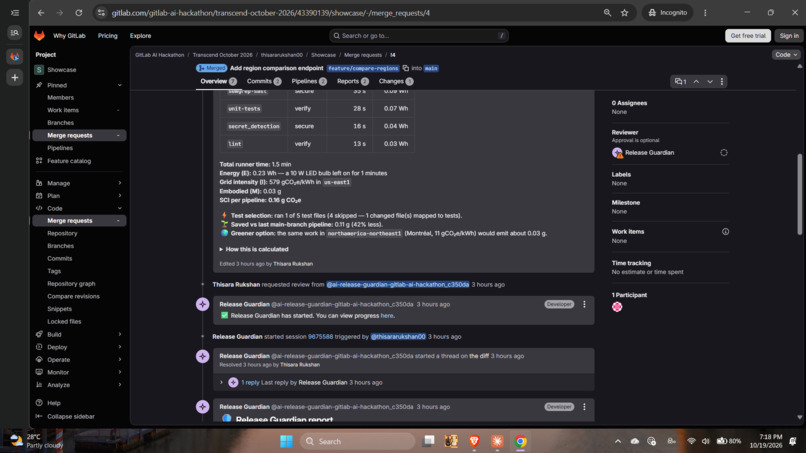Open @thisararukshan00 mention link
The width and height of the screenshot is (806, 453).
[x=398, y=337]
